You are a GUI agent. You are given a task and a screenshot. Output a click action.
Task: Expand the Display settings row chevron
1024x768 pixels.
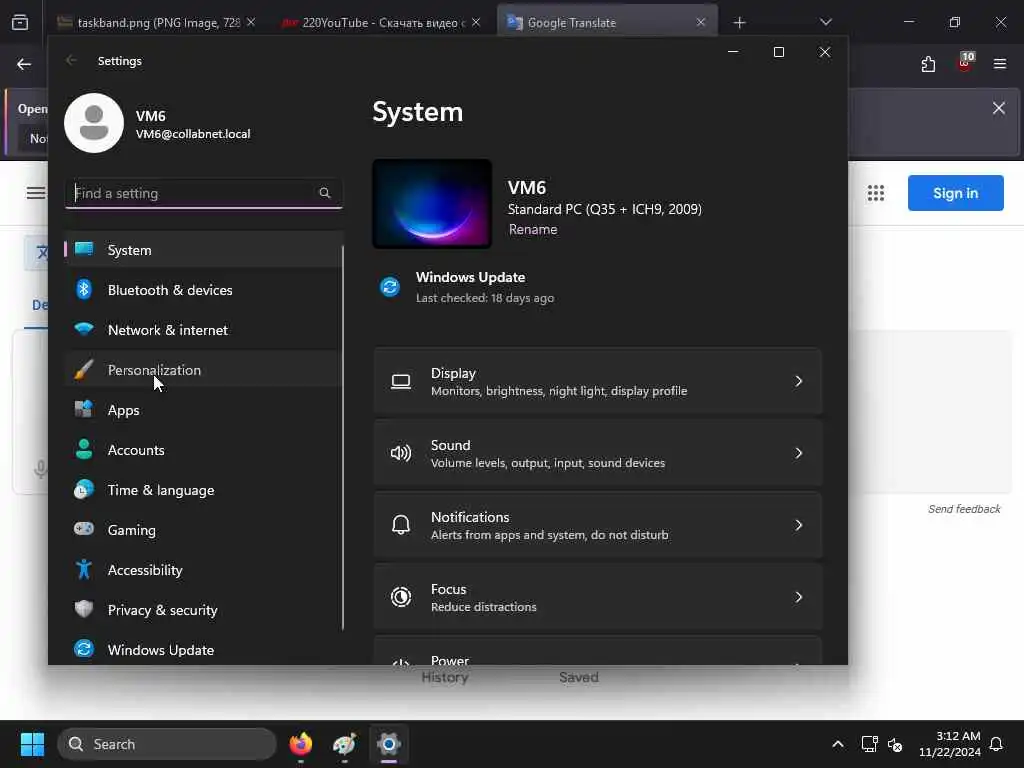[x=798, y=381]
